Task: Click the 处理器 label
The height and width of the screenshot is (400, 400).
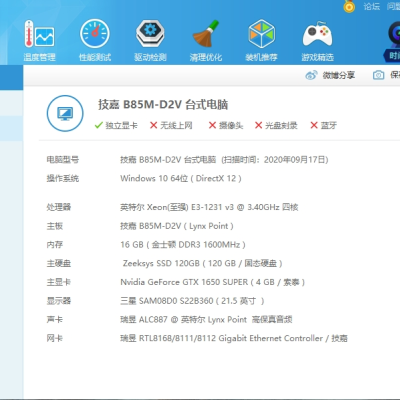Action: 59,207
